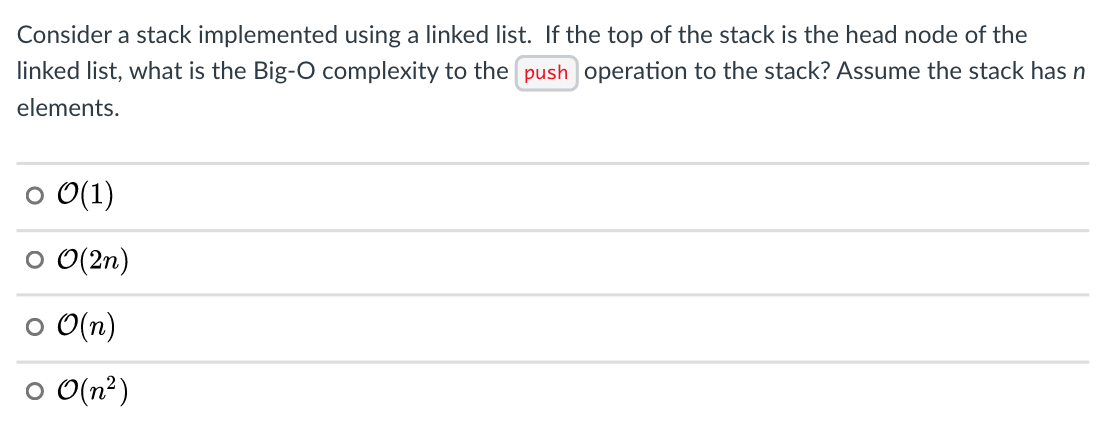Click the O(n²) answer label text
Screen dimensions: 1108x430
pos(93,392)
